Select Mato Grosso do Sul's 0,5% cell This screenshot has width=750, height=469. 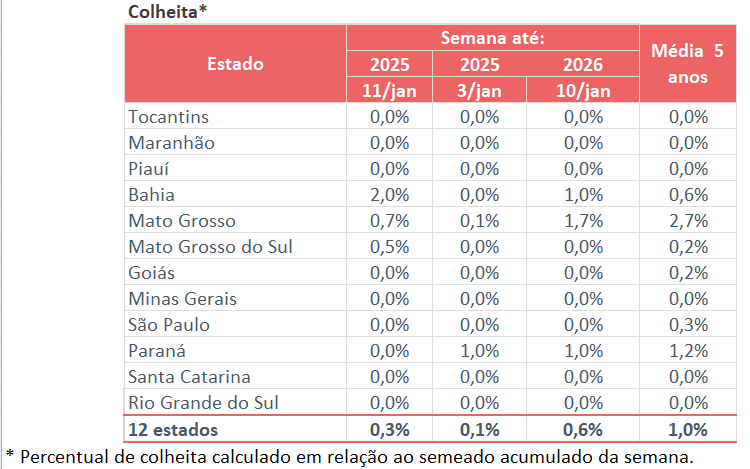pos(389,247)
